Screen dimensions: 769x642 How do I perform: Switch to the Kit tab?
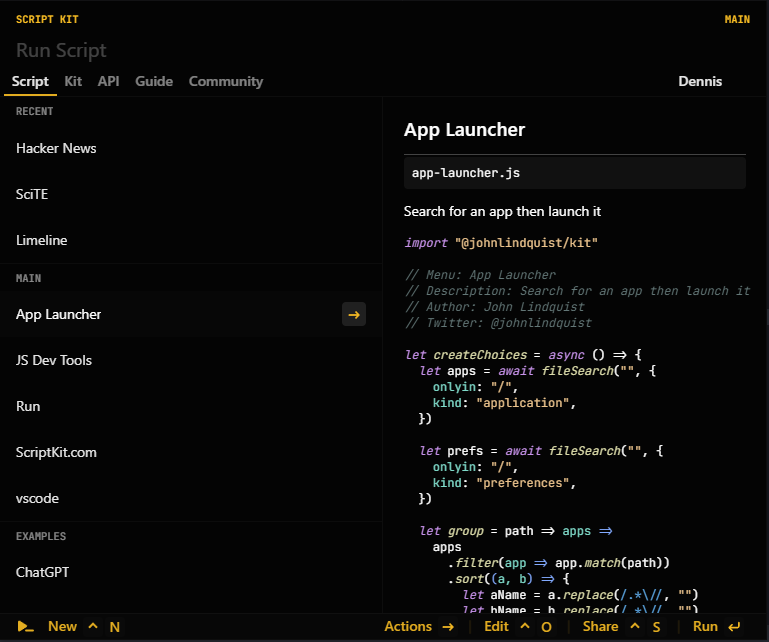73,82
